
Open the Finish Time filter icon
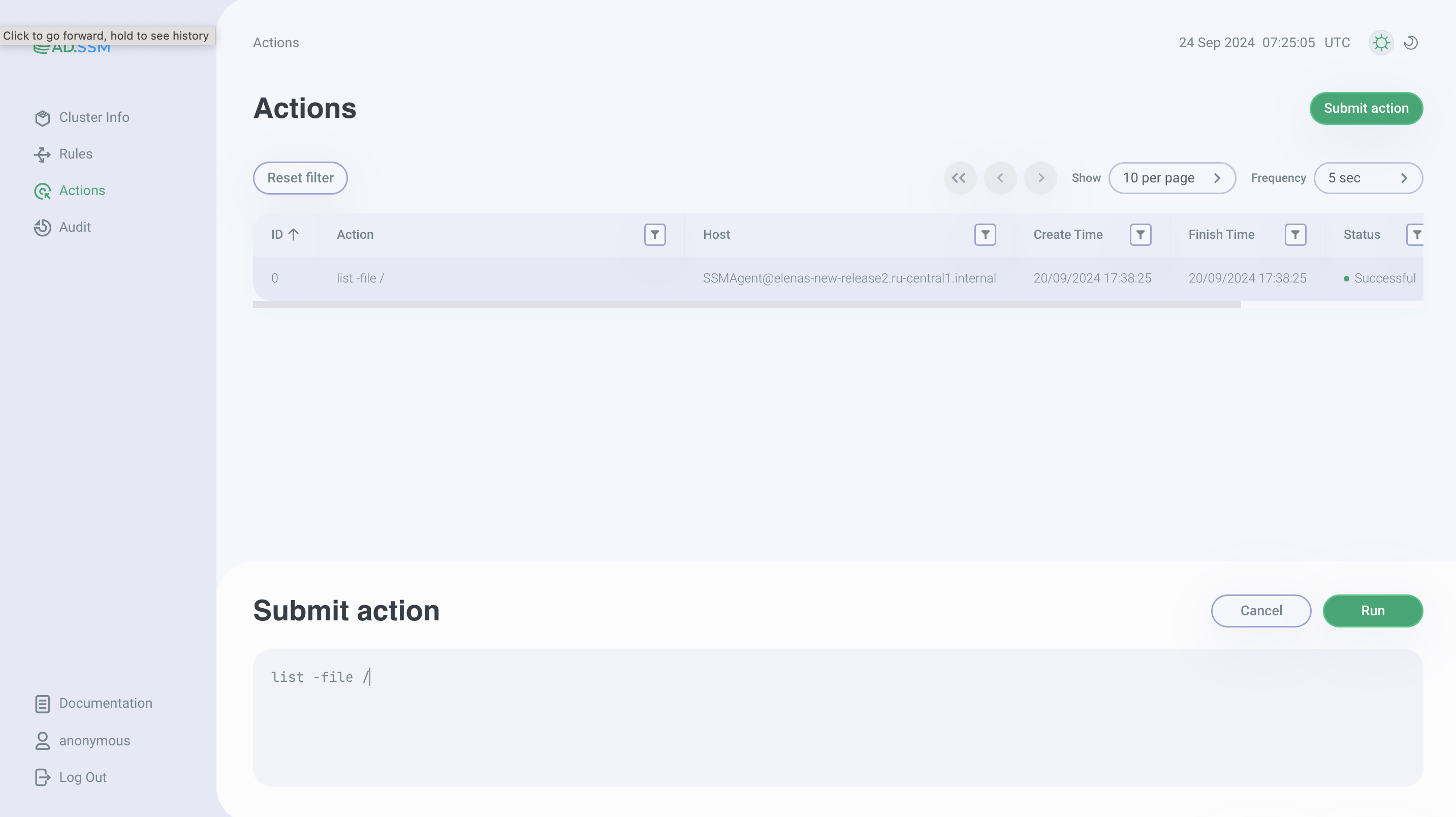point(1295,235)
